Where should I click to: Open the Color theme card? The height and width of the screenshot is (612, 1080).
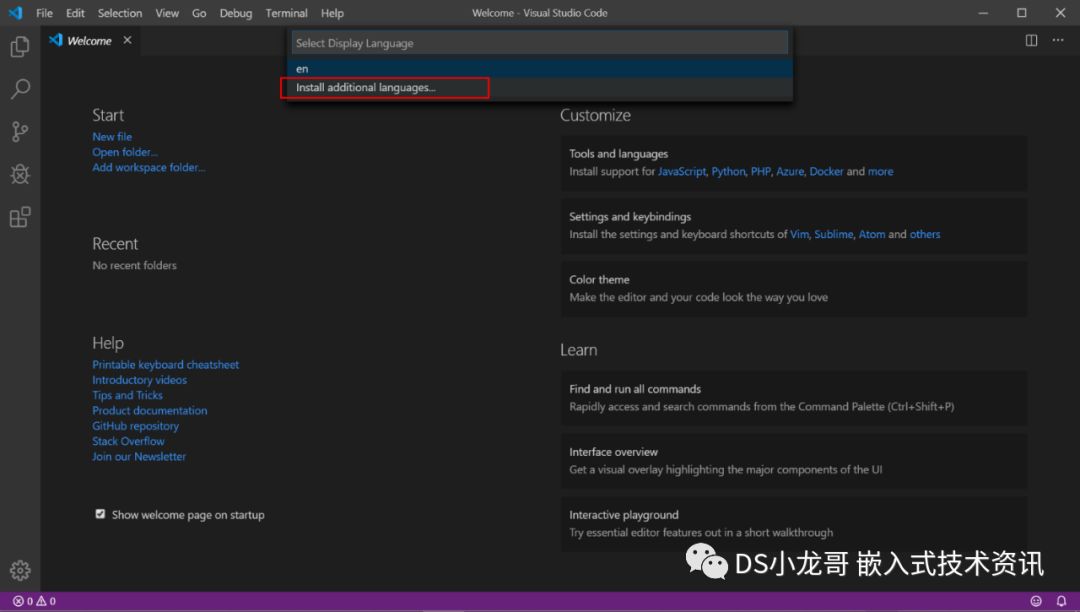[793, 288]
